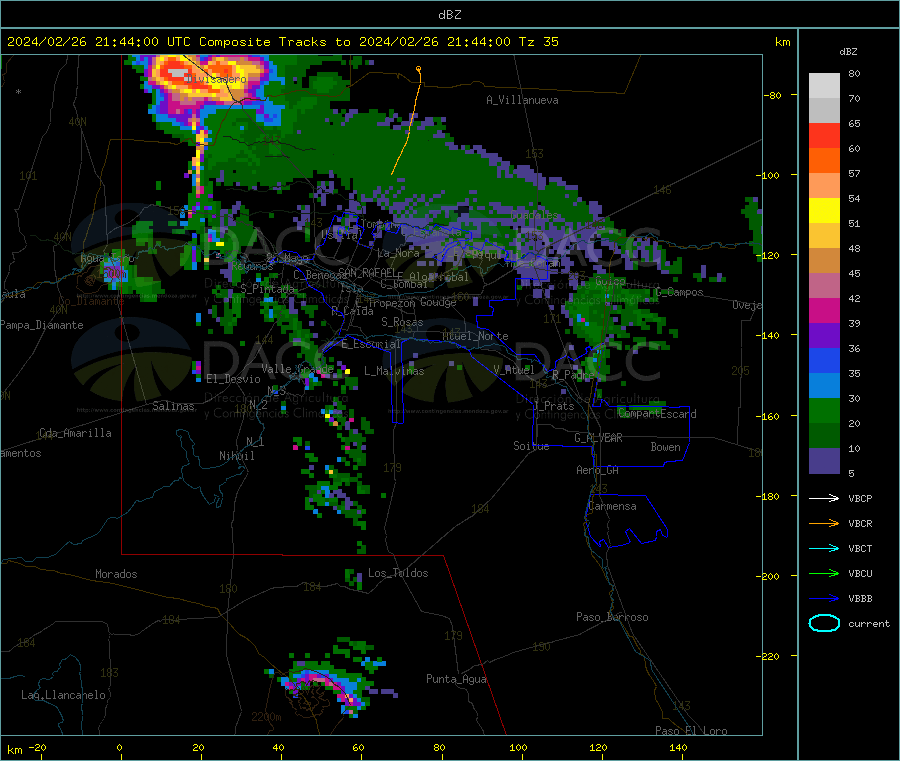Click the '-220' km tick on right axis
900x761 pixels.
tap(768, 657)
